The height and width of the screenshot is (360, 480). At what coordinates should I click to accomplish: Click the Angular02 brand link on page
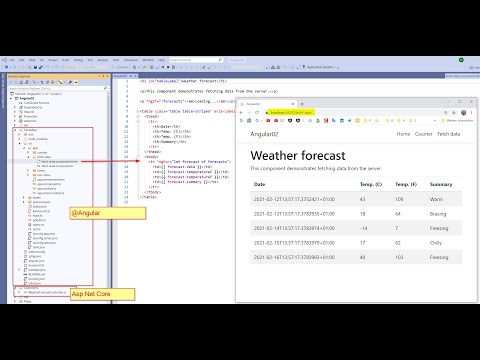click(x=264, y=134)
